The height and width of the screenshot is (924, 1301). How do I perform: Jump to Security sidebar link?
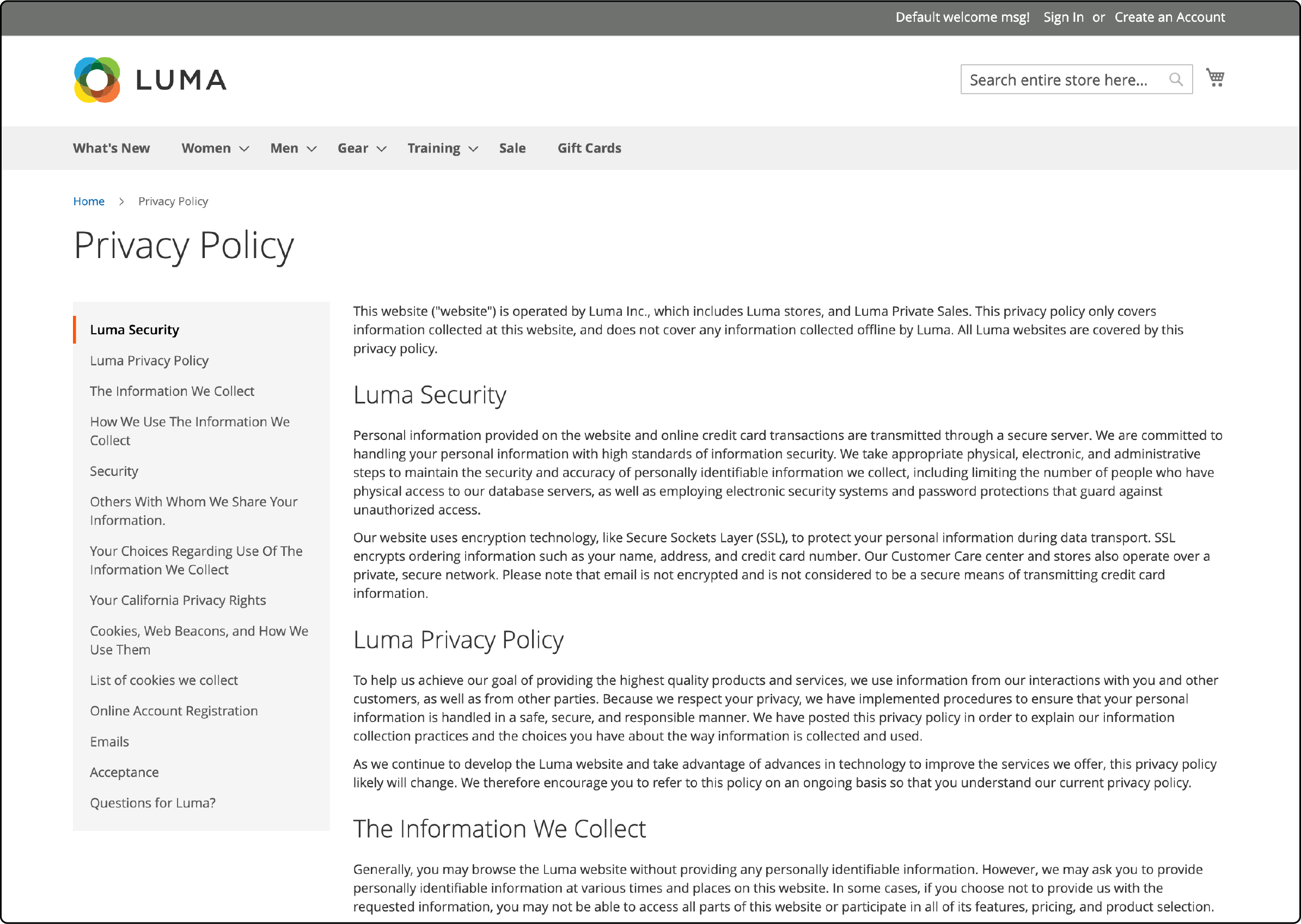114,471
